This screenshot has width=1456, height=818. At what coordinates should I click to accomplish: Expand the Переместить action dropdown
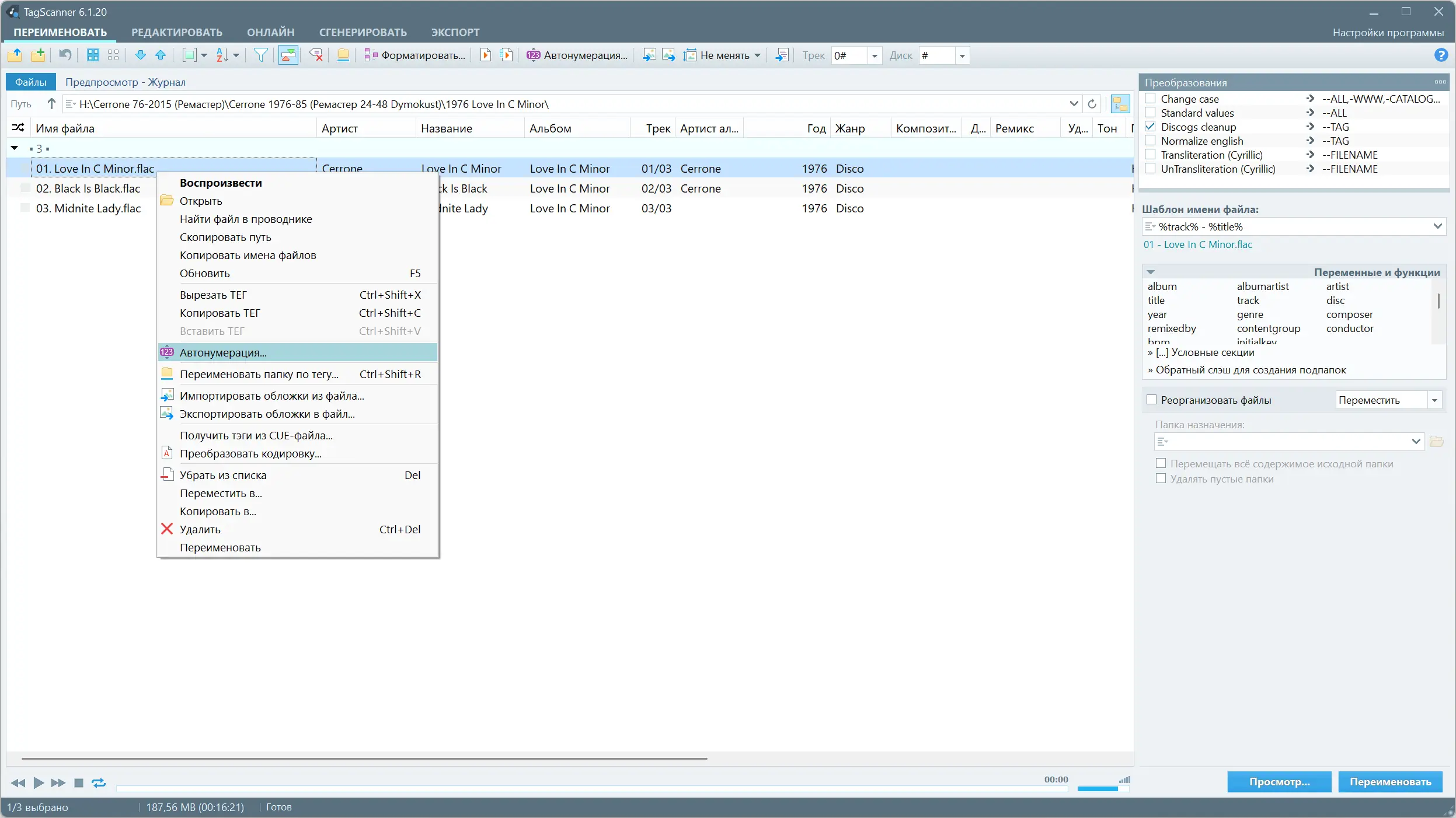click(x=1434, y=400)
